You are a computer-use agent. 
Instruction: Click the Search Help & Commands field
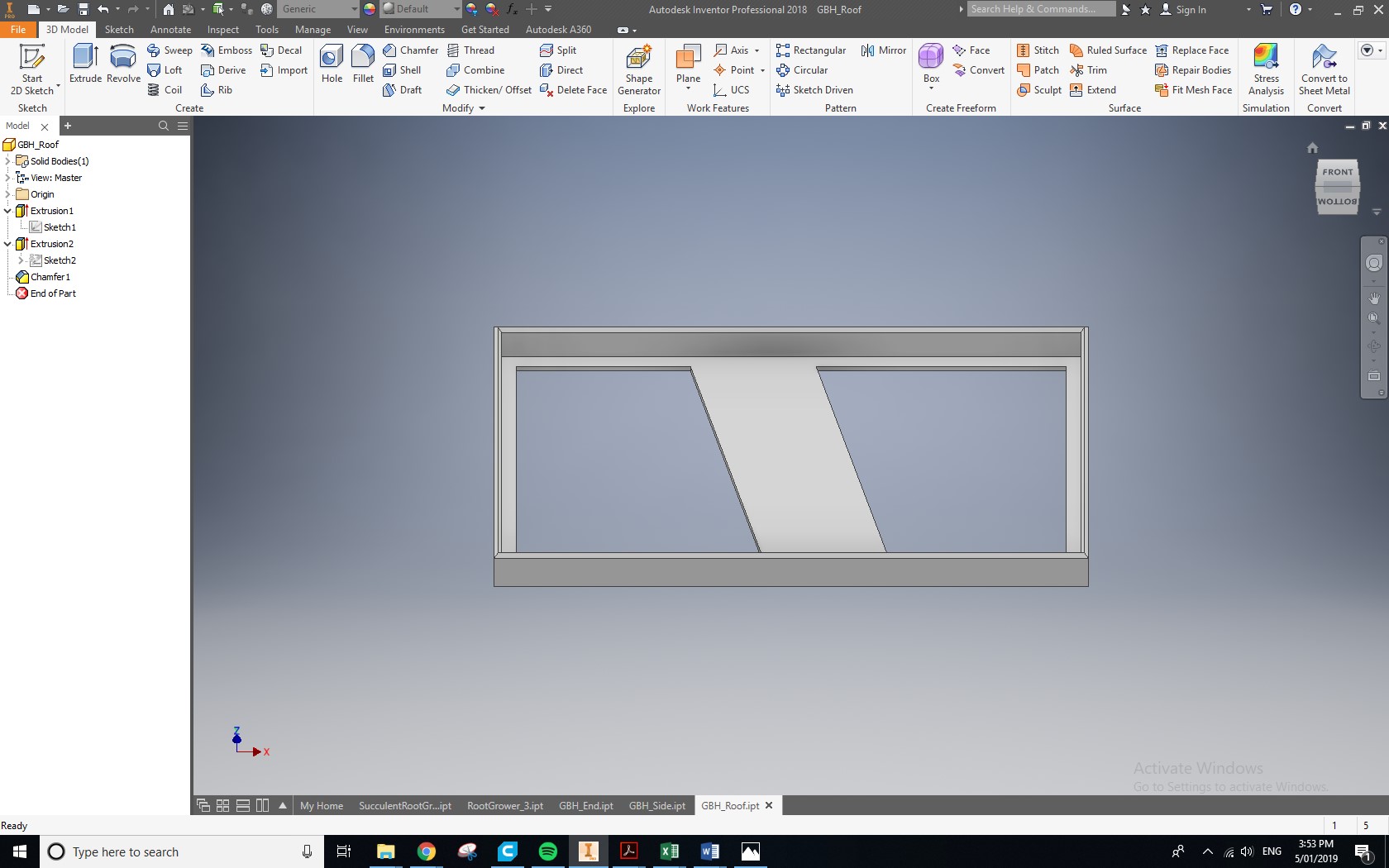click(1041, 9)
